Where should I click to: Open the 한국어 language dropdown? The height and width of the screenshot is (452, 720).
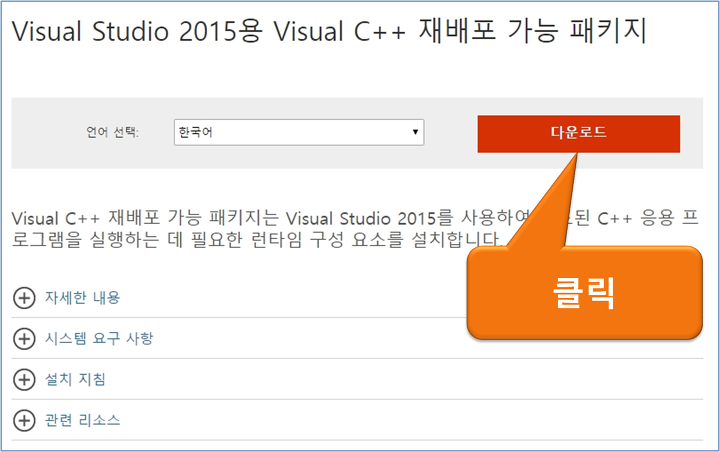point(299,132)
